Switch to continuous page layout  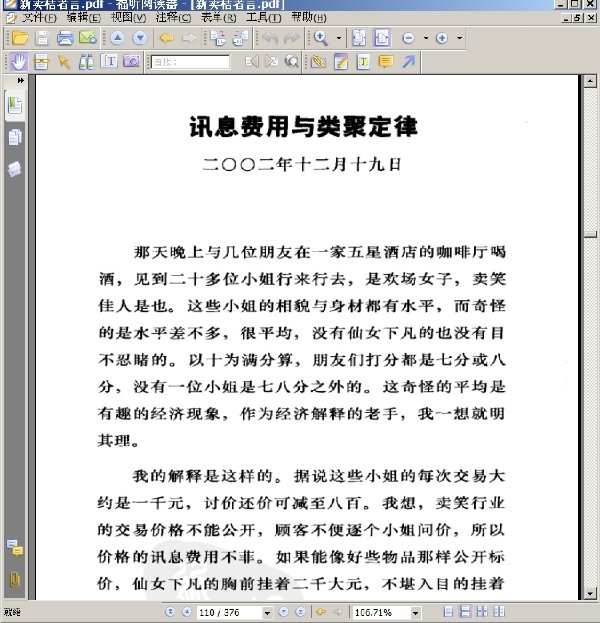(x=465, y=611)
